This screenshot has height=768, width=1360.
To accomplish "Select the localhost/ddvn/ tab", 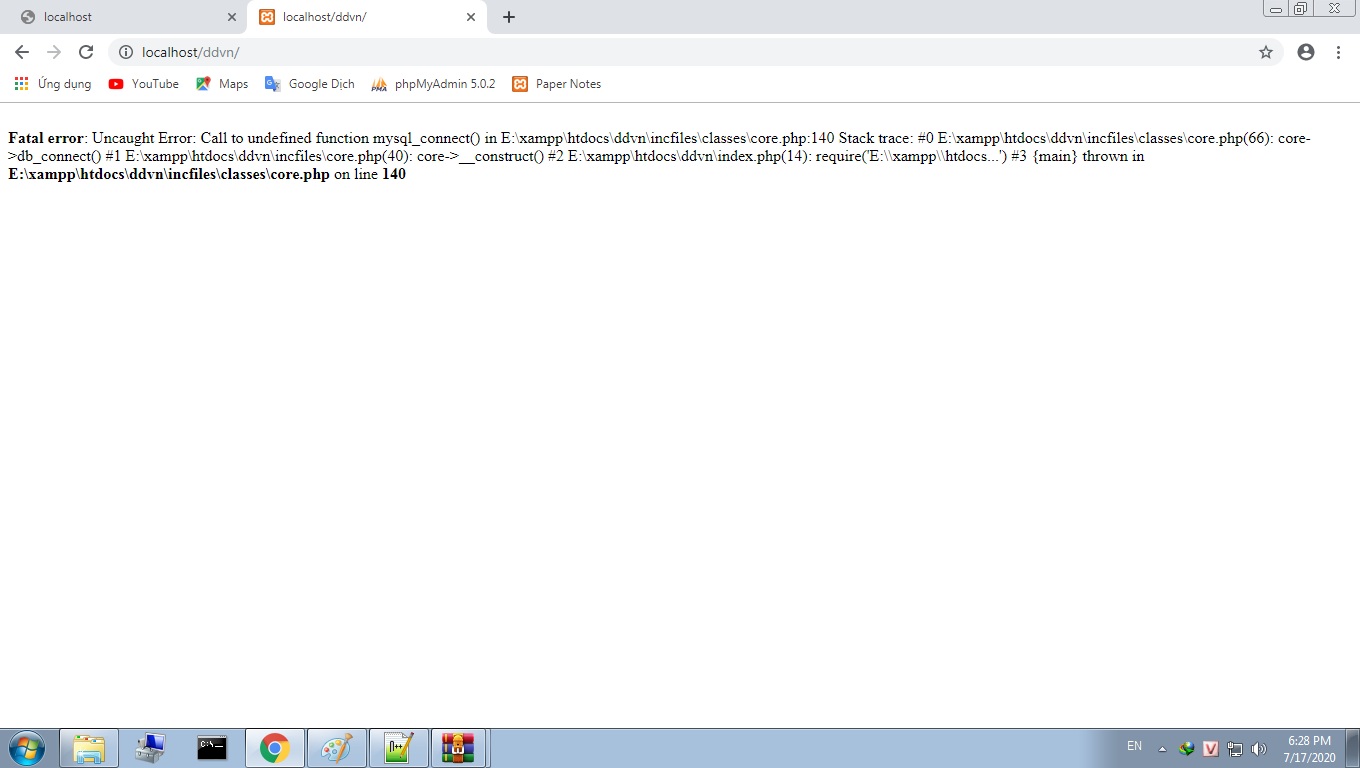I will pos(360,17).
